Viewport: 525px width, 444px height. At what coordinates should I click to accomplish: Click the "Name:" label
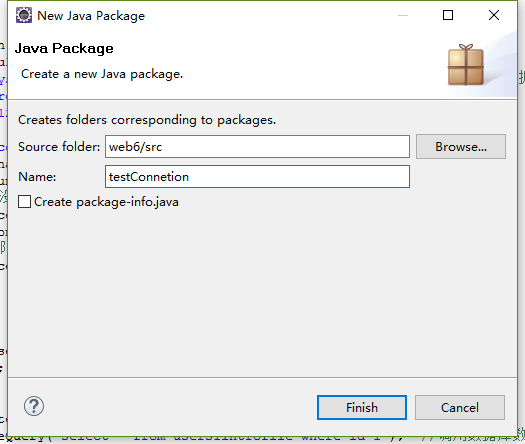pos(37,177)
